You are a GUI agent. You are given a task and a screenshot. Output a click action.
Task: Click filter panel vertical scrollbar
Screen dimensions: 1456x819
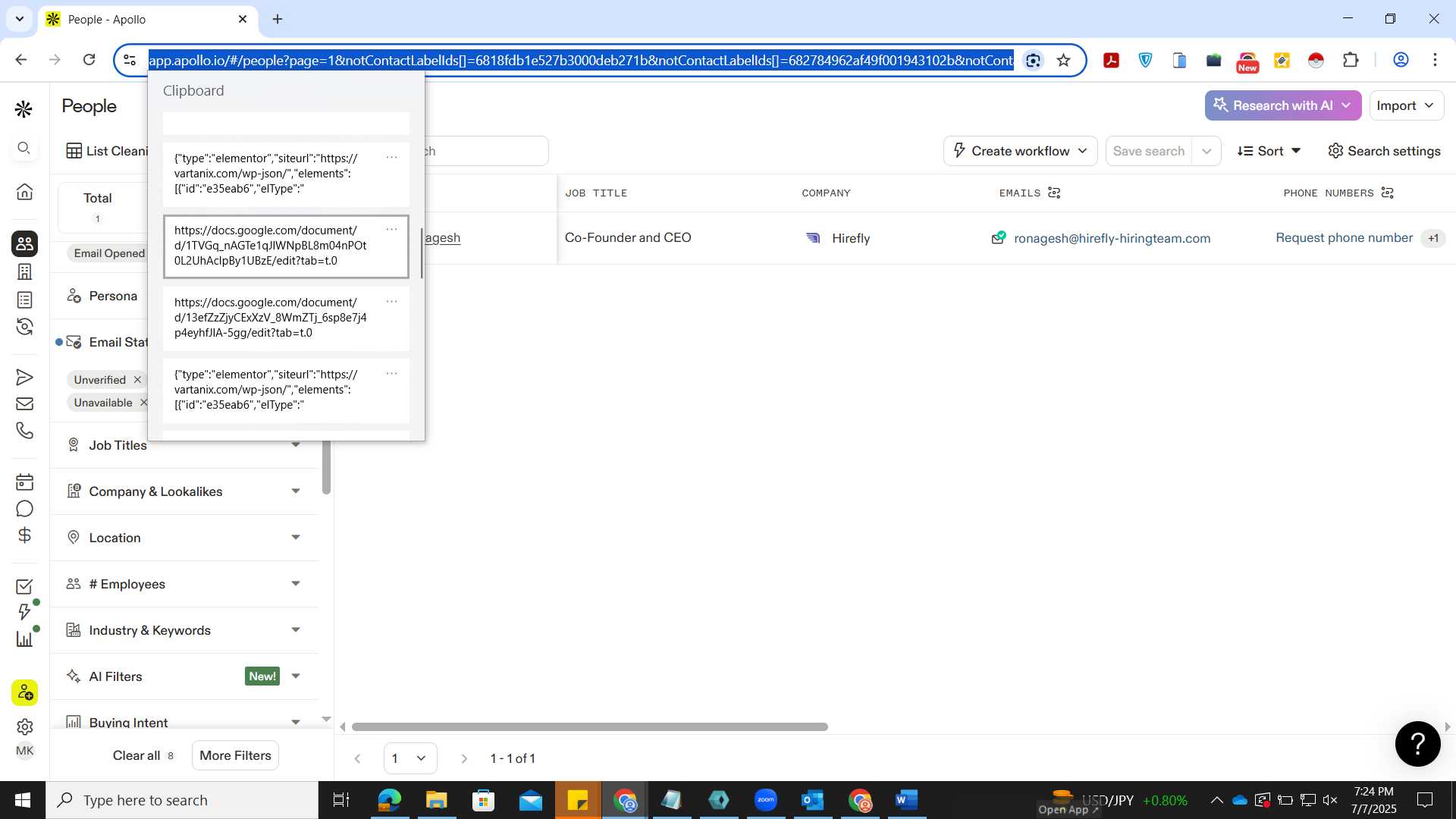[326, 467]
